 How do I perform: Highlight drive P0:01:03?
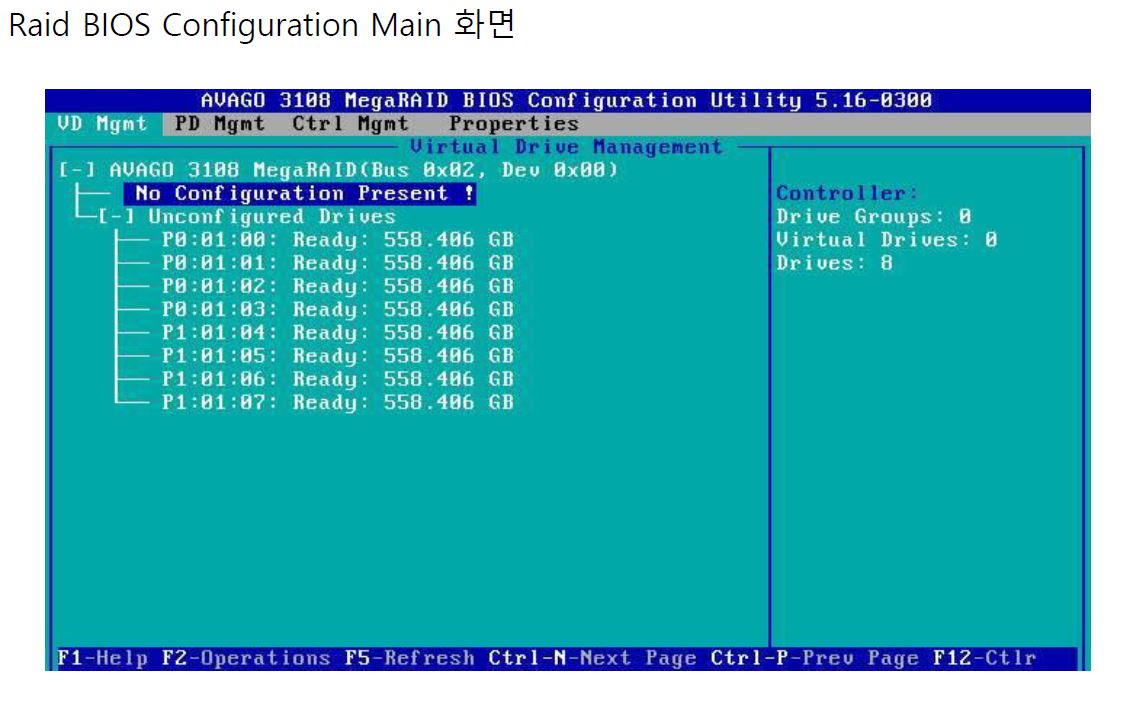[x=337, y=309]
